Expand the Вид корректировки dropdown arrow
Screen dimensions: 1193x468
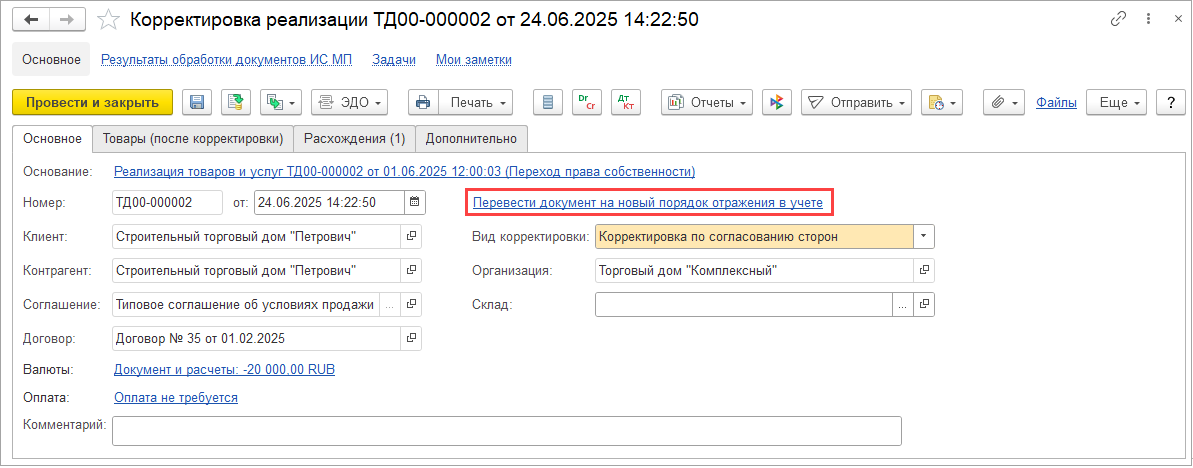tap(924, 236)
